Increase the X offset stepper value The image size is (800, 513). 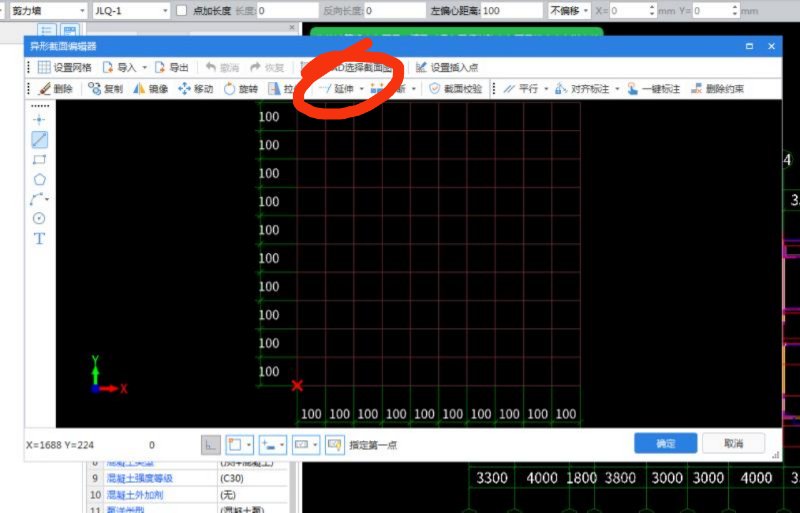coord(652,7)
